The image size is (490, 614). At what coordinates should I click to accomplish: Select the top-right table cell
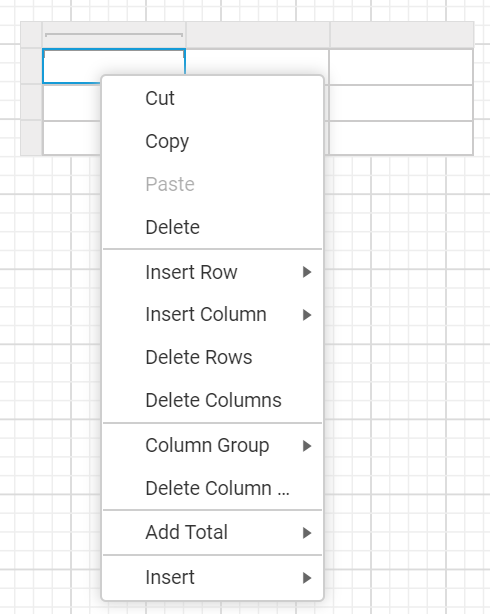pyautogui.click(x=401, y=67)
